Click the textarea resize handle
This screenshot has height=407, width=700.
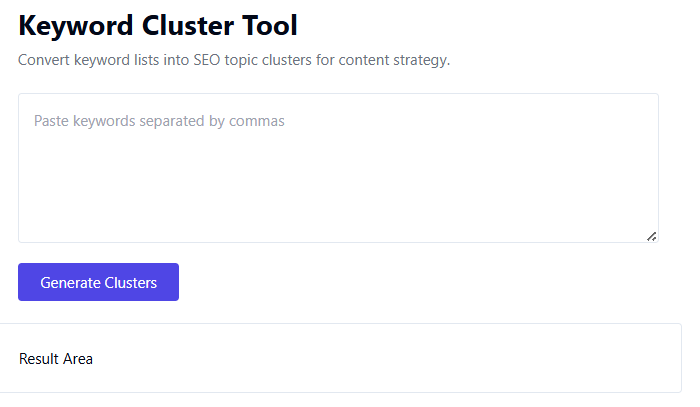pos(651,236)
